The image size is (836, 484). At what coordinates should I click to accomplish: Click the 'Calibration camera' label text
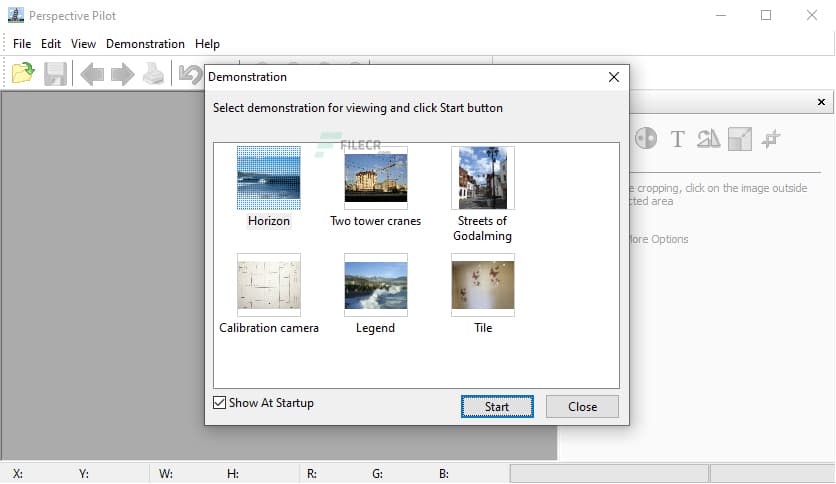[x=269, y=328]
